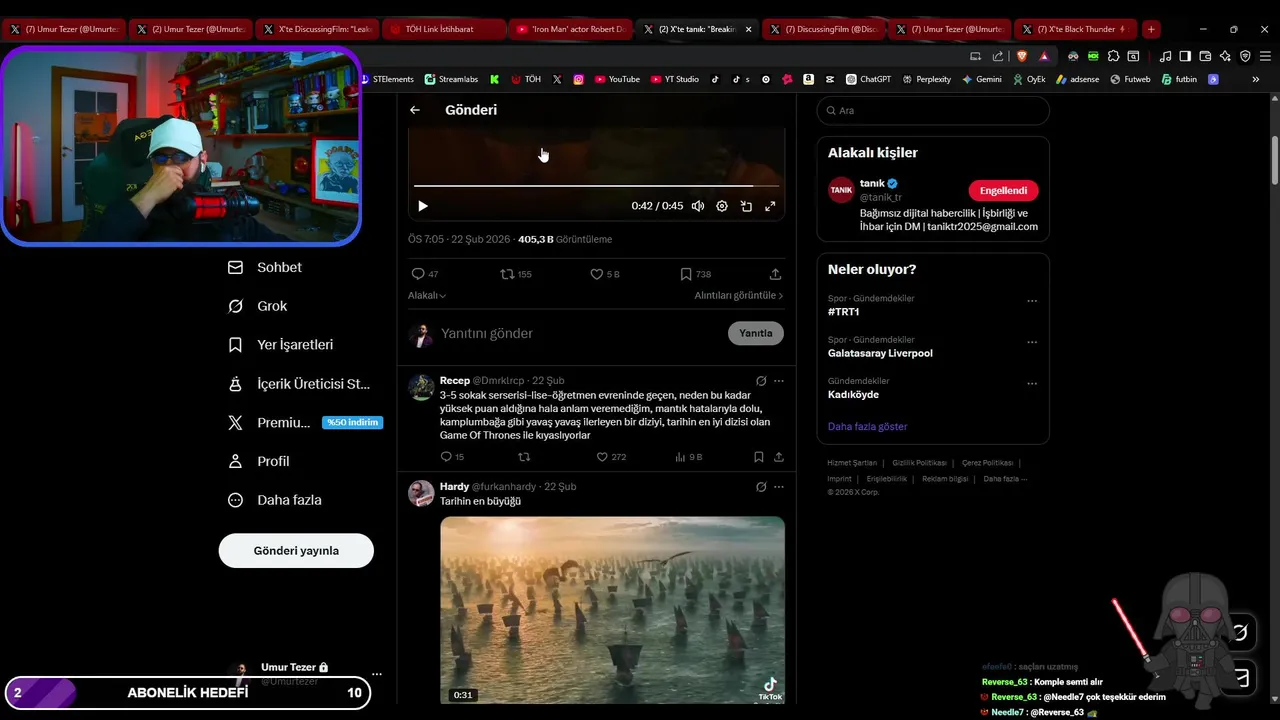Like Recep's comment with 272 likes

tap(610, 457)
